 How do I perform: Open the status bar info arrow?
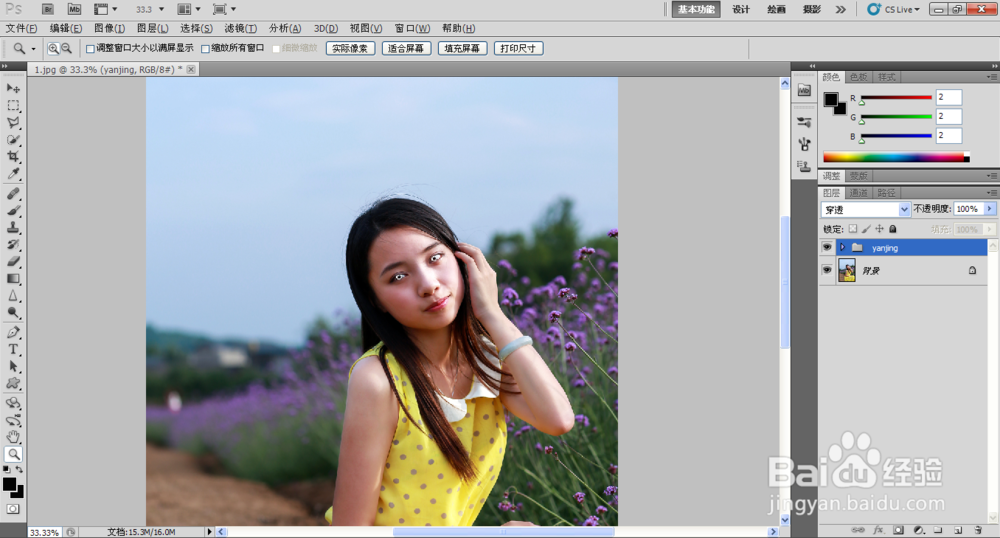click(209, 532)
